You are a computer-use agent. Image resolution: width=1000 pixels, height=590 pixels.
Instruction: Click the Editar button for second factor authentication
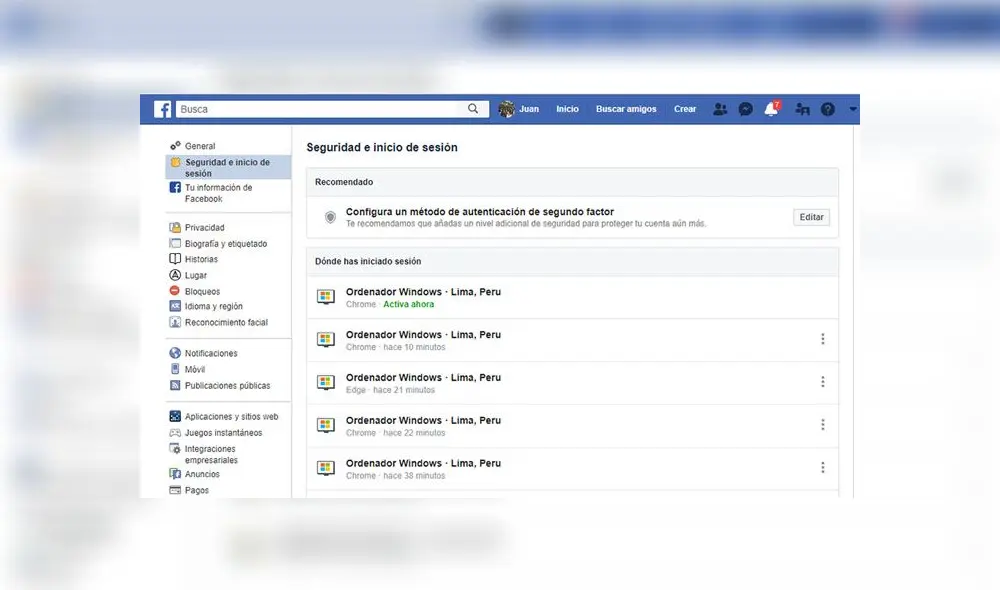click(811, 217)
